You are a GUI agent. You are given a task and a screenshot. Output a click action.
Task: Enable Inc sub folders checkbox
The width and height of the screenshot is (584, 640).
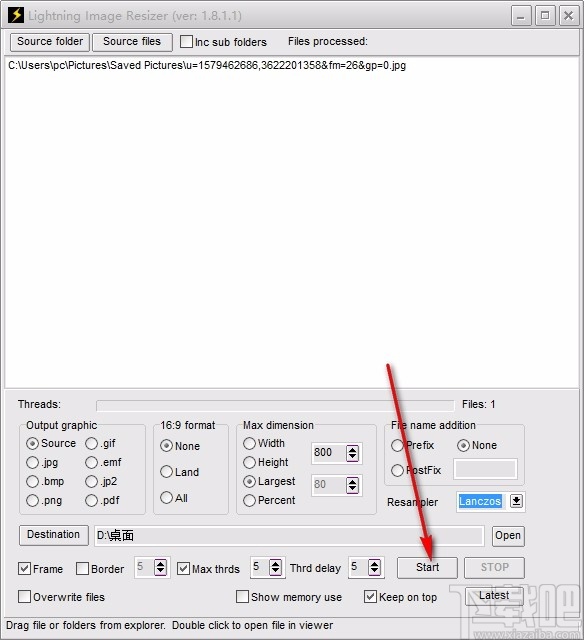186,42
